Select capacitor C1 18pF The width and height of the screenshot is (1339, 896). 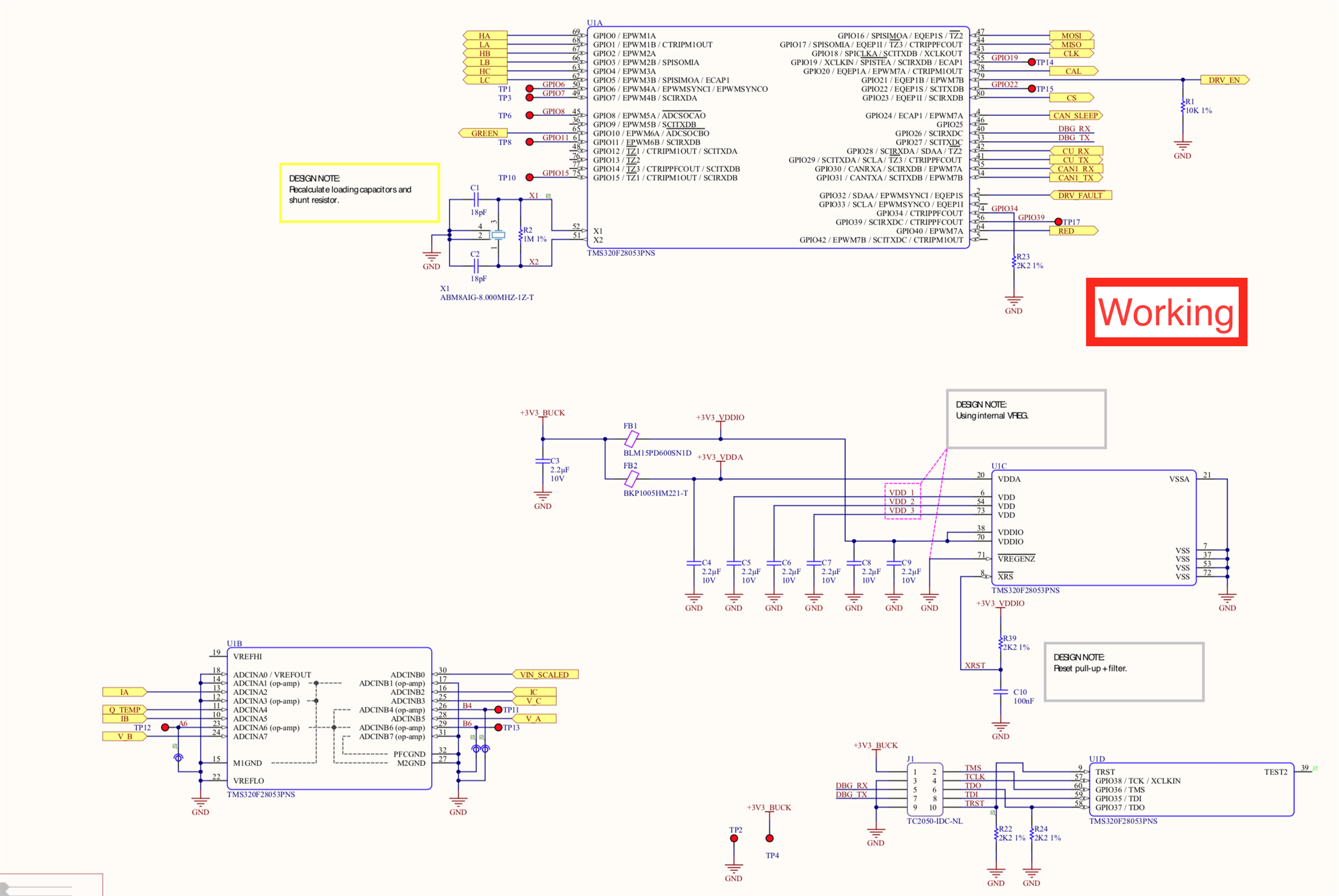click(476, 200)
